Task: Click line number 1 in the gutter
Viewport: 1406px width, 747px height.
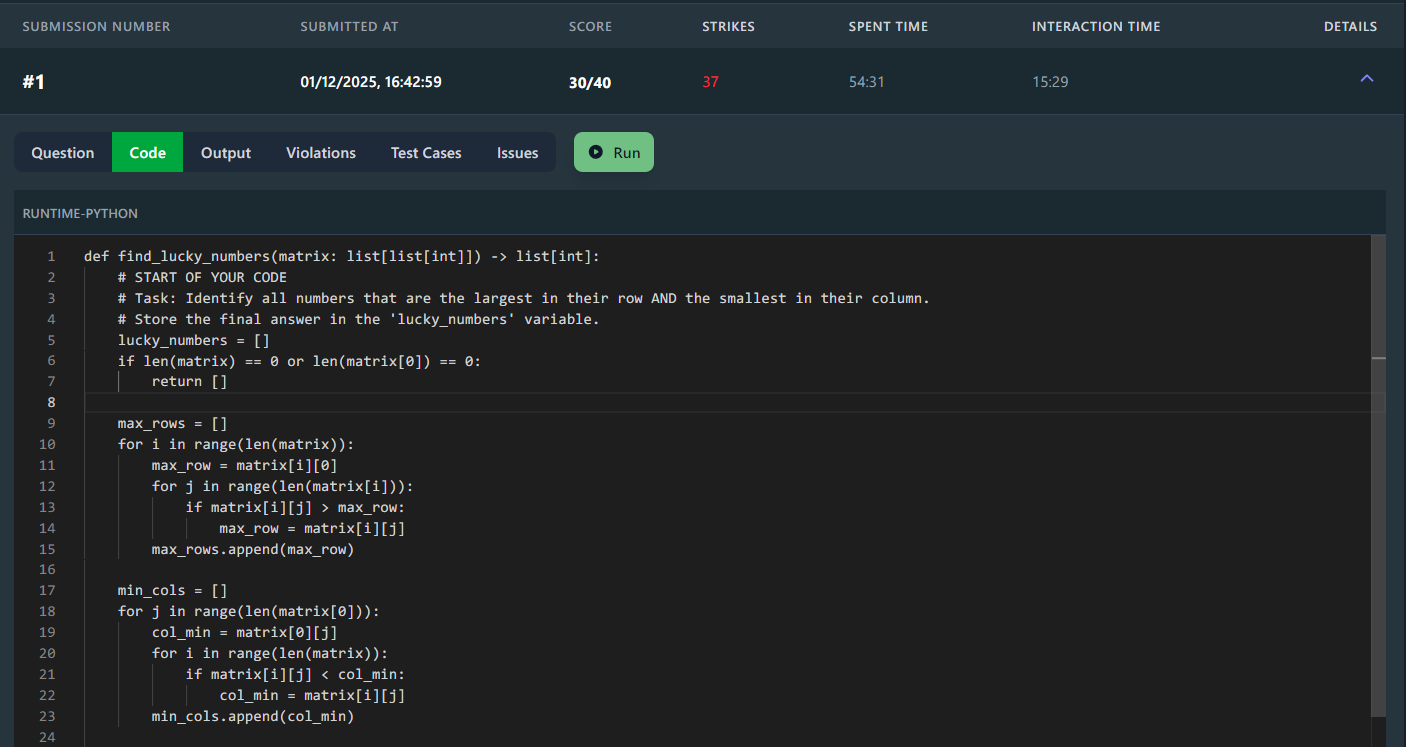Action: [51, 256]
